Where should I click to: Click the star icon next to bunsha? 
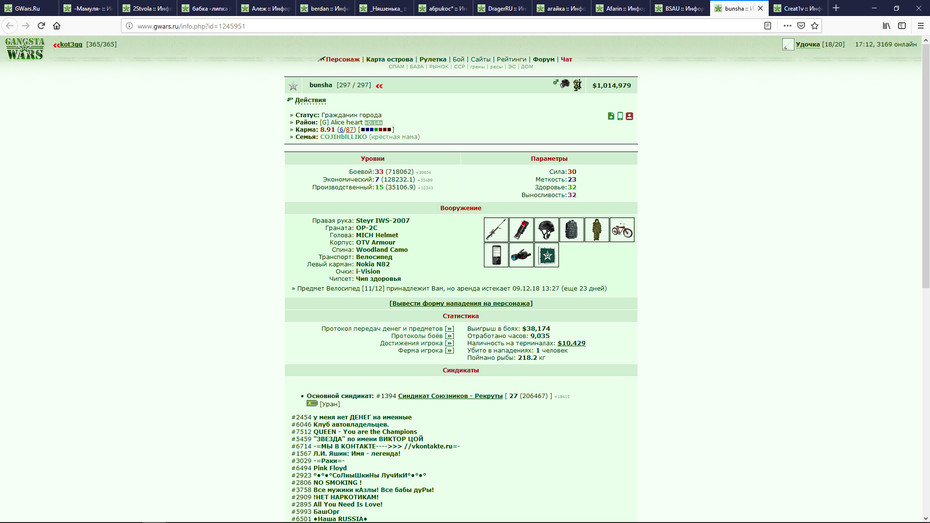click(x=293, y=86)
